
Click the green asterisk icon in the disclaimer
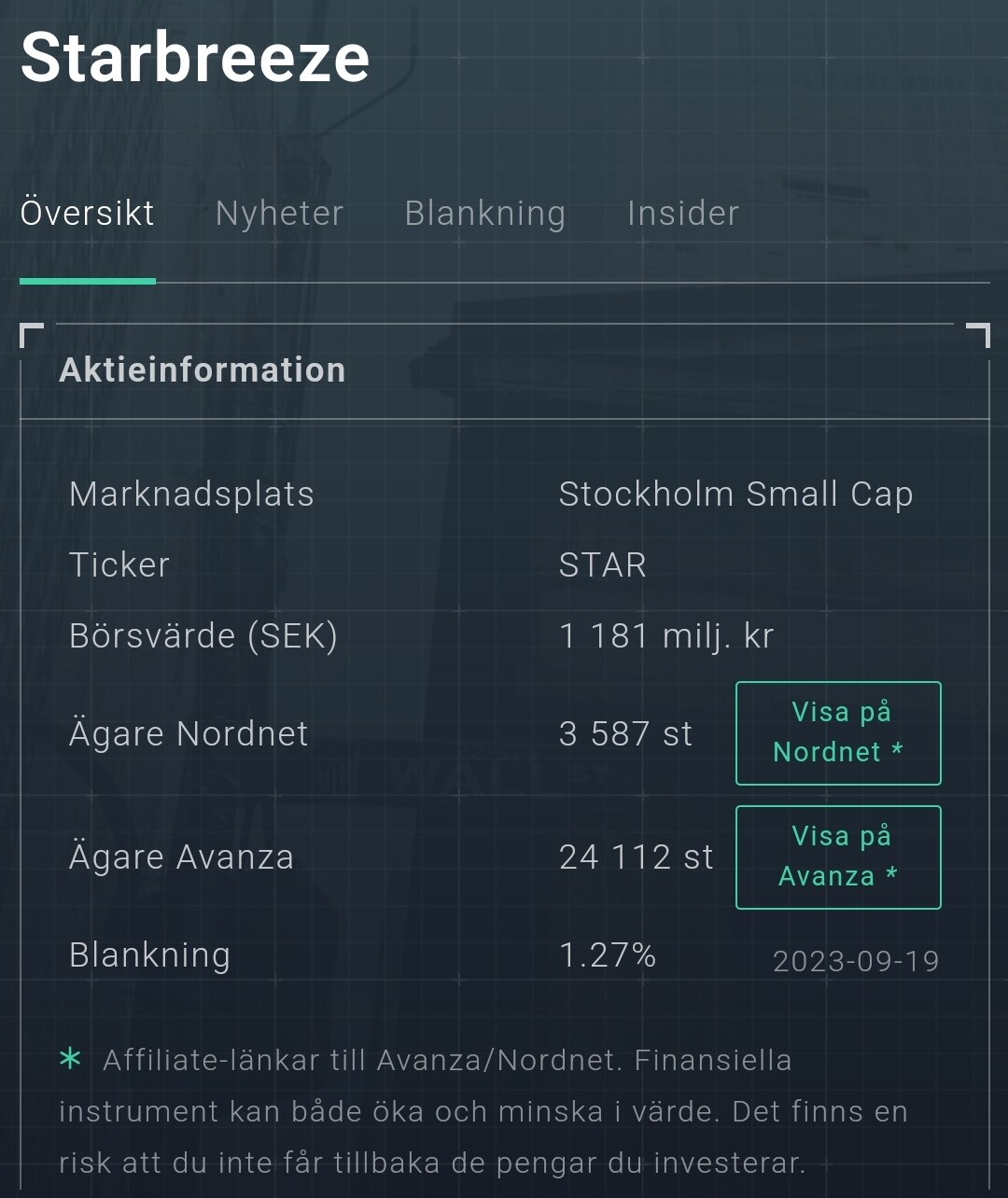70,1059
